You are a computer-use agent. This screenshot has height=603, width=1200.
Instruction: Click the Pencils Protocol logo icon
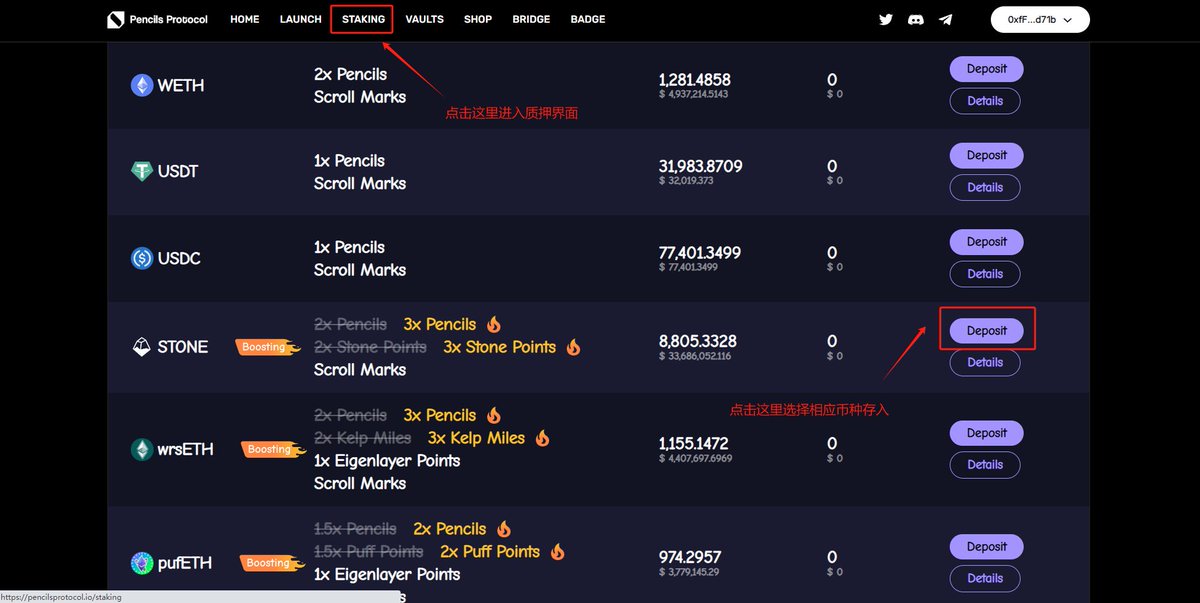click(x=116, y=19)
